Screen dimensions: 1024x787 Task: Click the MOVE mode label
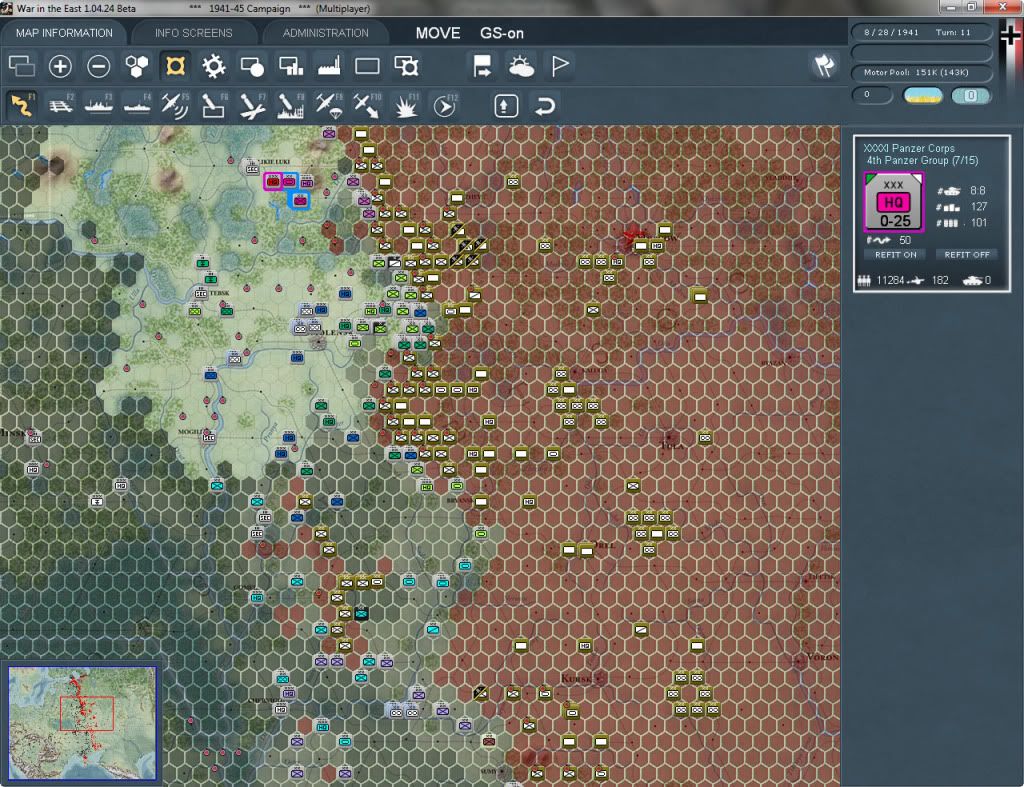(x=438, y=33)
